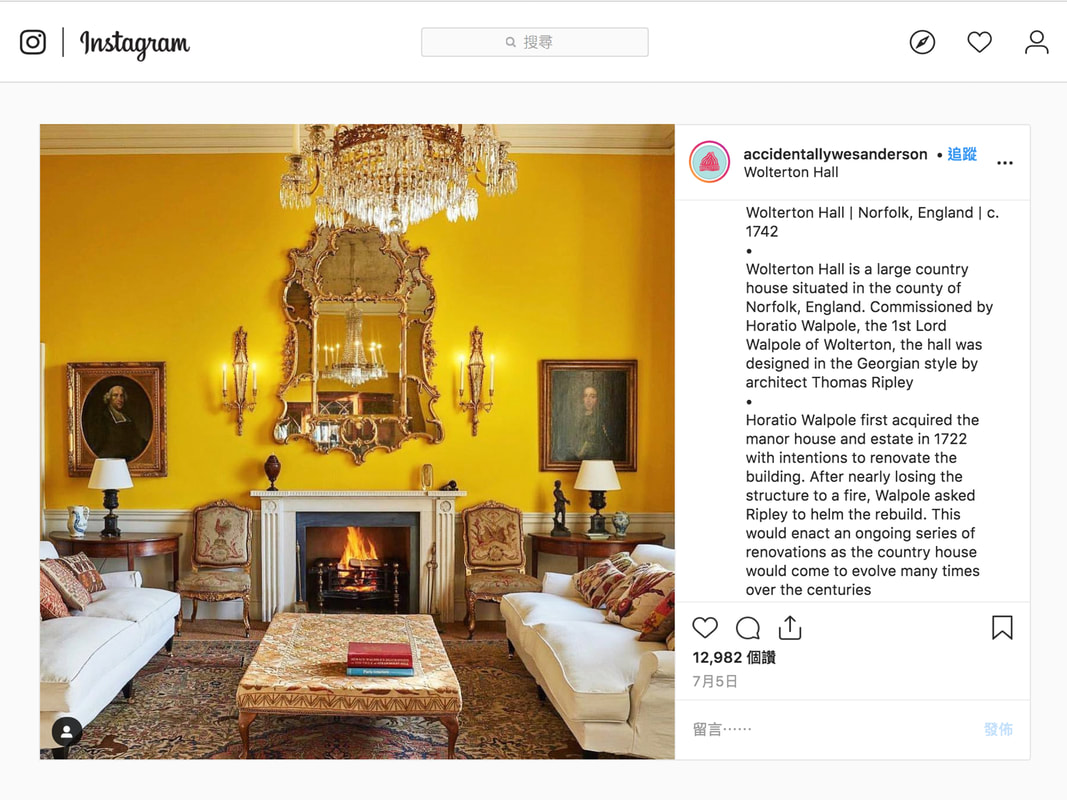Click the Instagram camera logo icon
This screenshot has width=1067, height=800.
click(x=33, y=42)
